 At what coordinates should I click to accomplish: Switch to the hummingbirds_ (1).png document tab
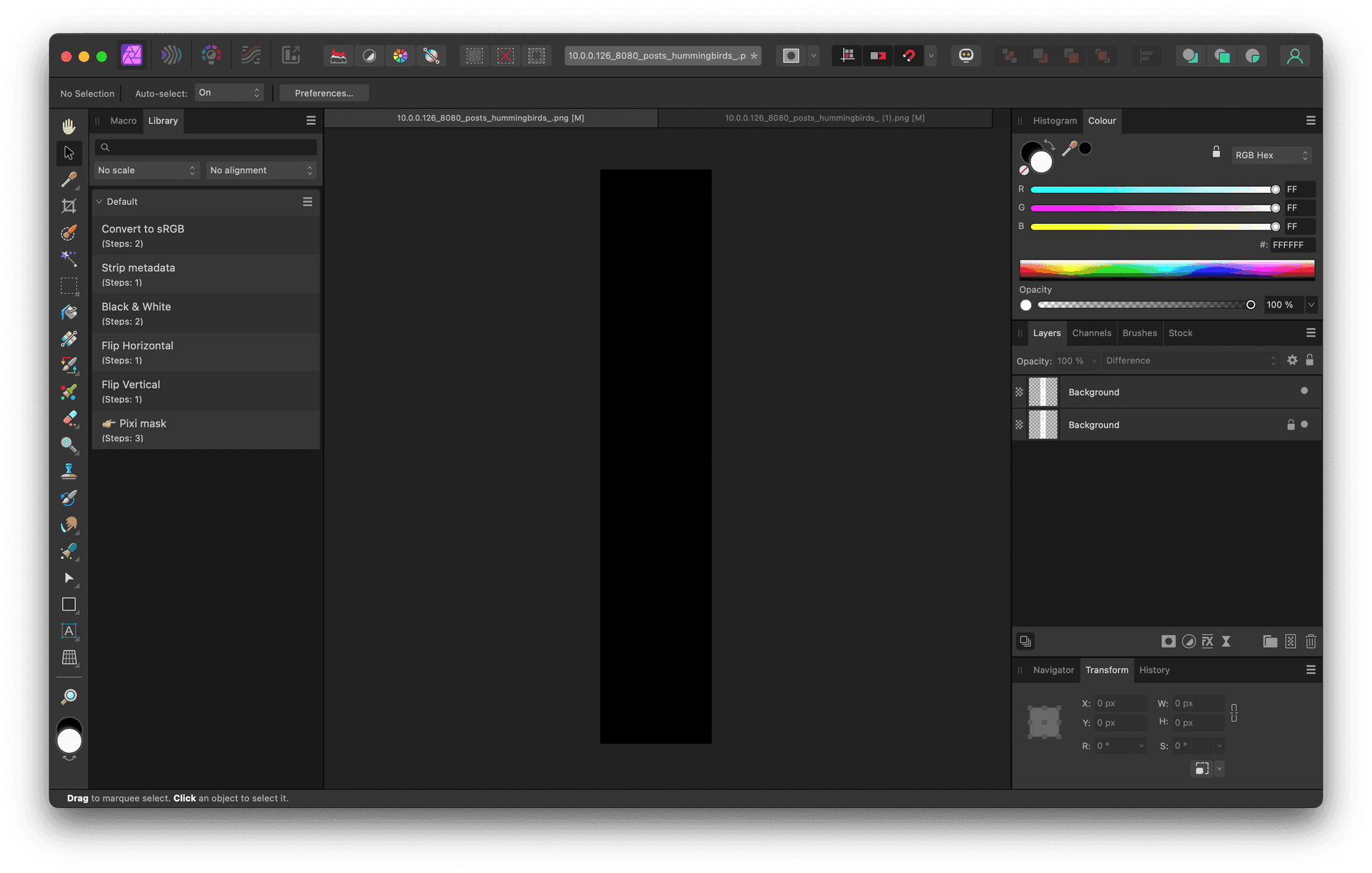(x=825, y=118)
